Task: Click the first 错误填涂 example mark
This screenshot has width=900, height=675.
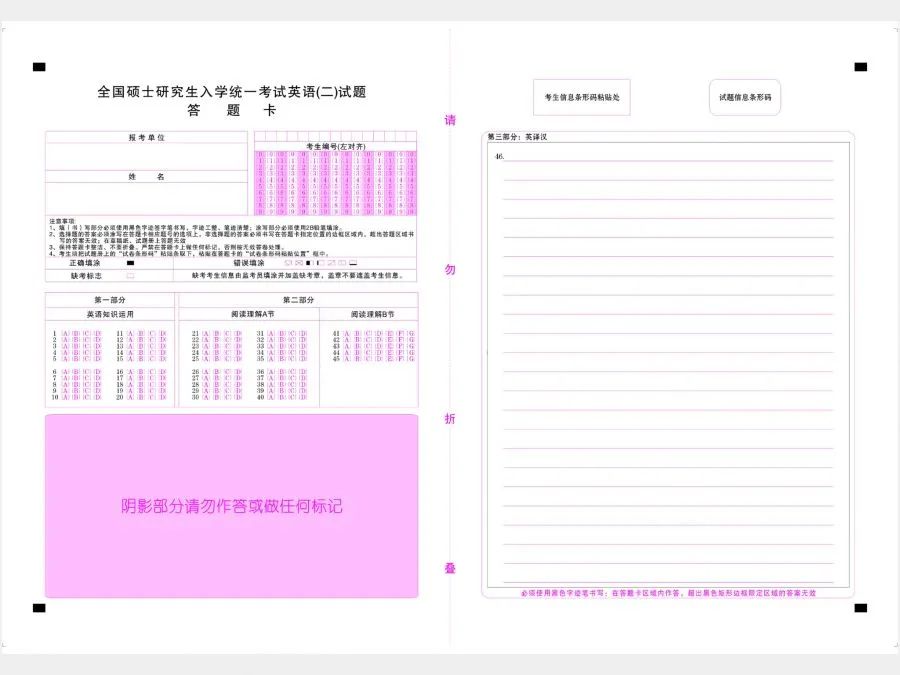Action: point(288,260)
